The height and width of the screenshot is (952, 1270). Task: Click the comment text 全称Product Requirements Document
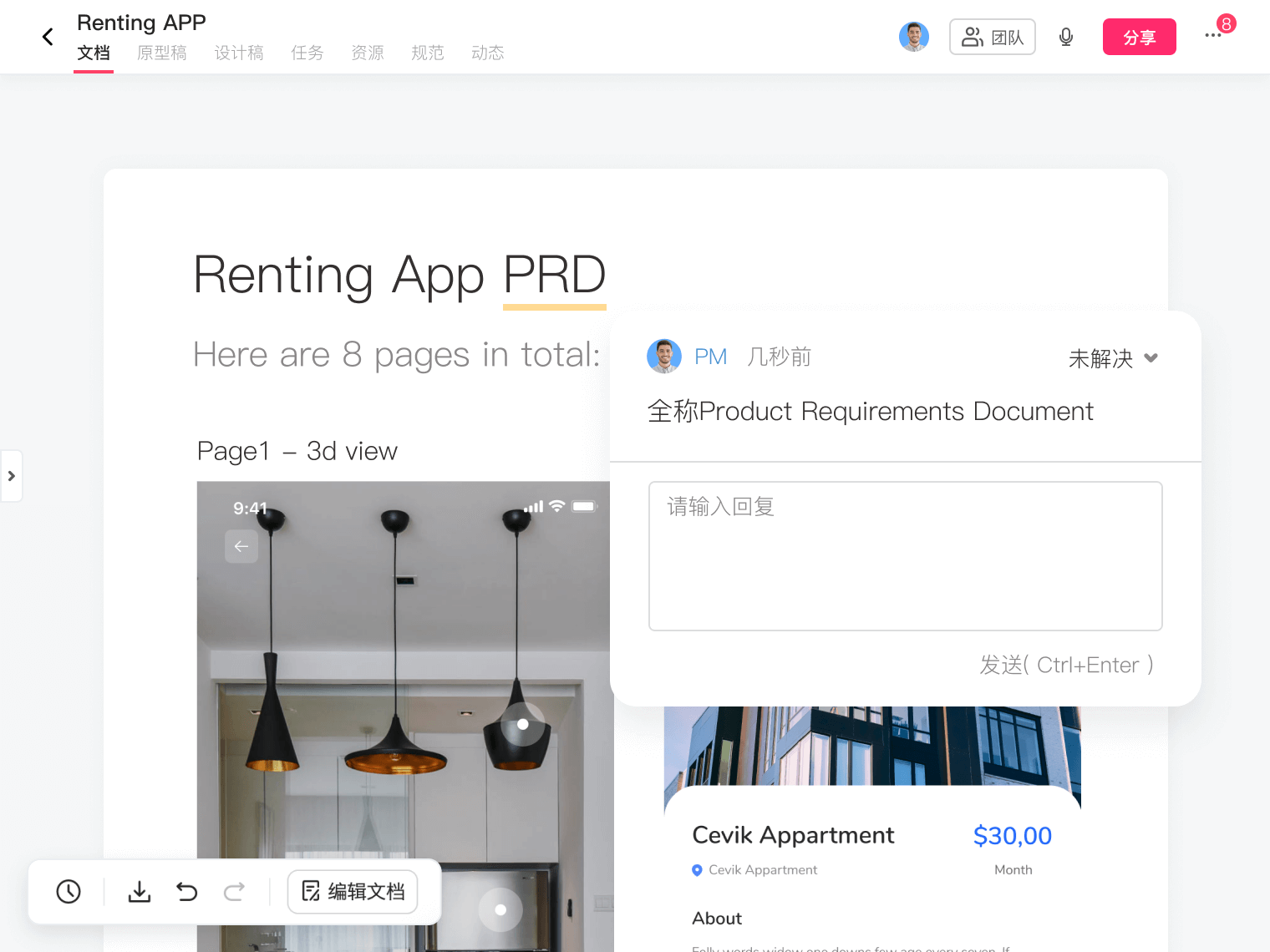pyautogui.click(x=870, y=411)
